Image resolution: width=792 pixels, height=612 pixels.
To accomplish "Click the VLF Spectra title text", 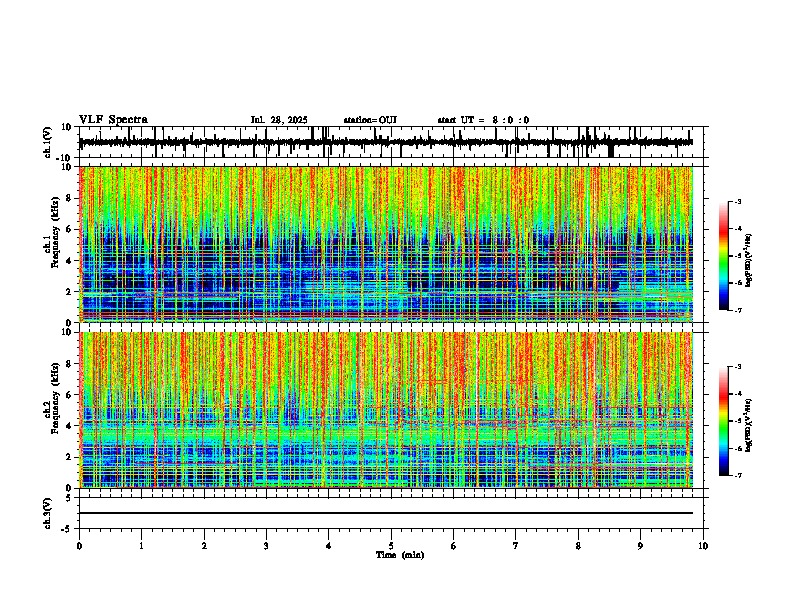I will coord(113,120).
